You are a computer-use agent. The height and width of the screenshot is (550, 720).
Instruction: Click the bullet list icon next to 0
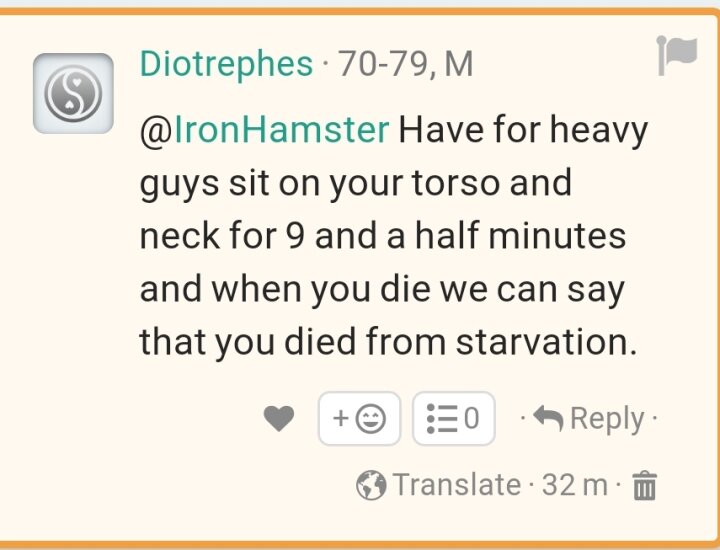click(442, 418)
